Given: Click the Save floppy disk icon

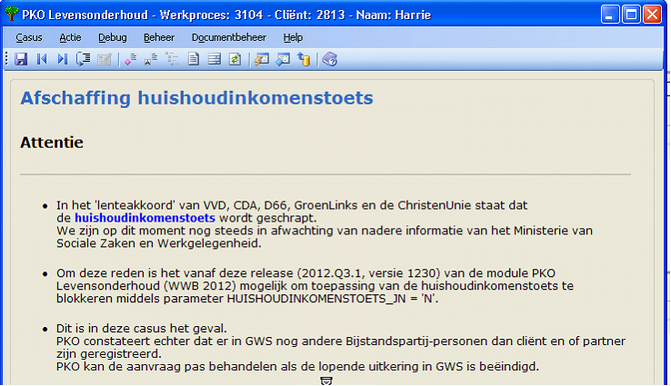Looking at the screenshot, I should (21, 59).
